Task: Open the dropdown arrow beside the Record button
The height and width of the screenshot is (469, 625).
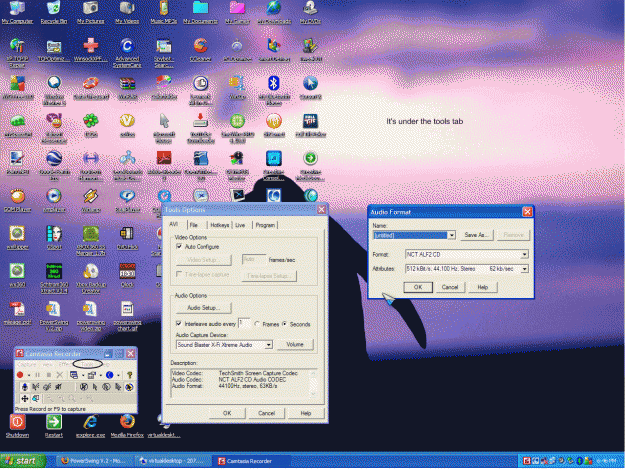Action: tap(29, 375)
